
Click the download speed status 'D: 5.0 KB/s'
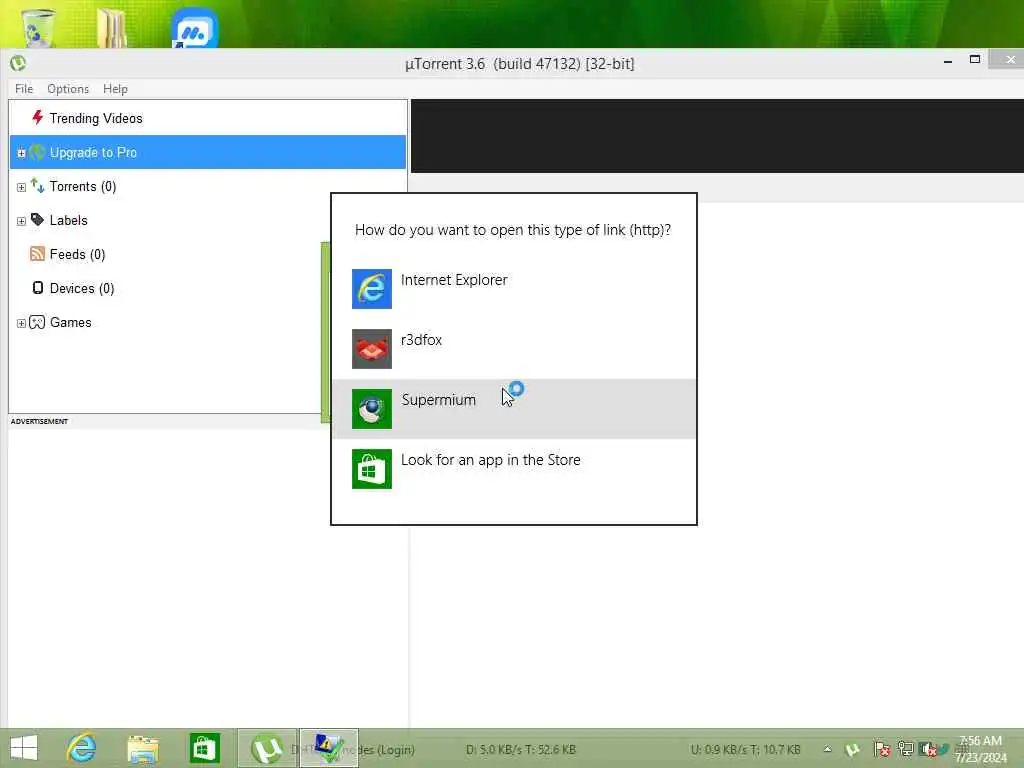(521, 750)
